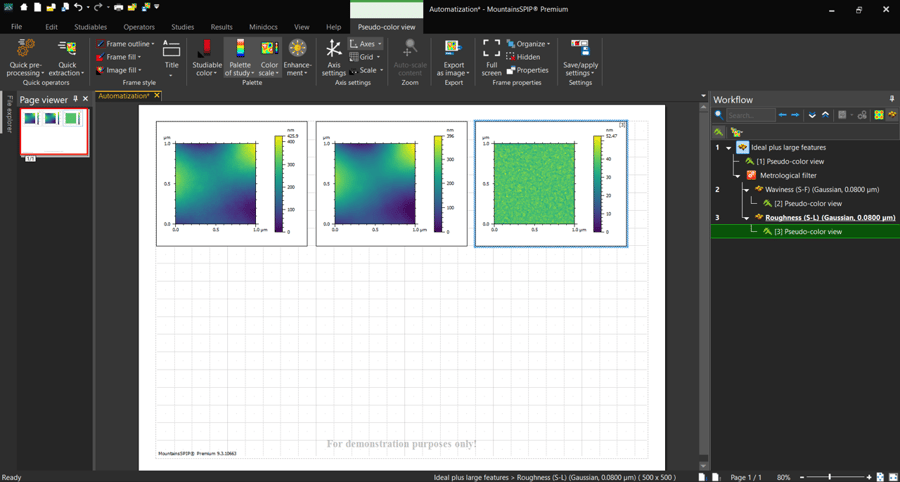Open the Operators ribbon tab
The width and height of the screenshot is (900, 482).
pyautogui.click(x=139, y=27)
